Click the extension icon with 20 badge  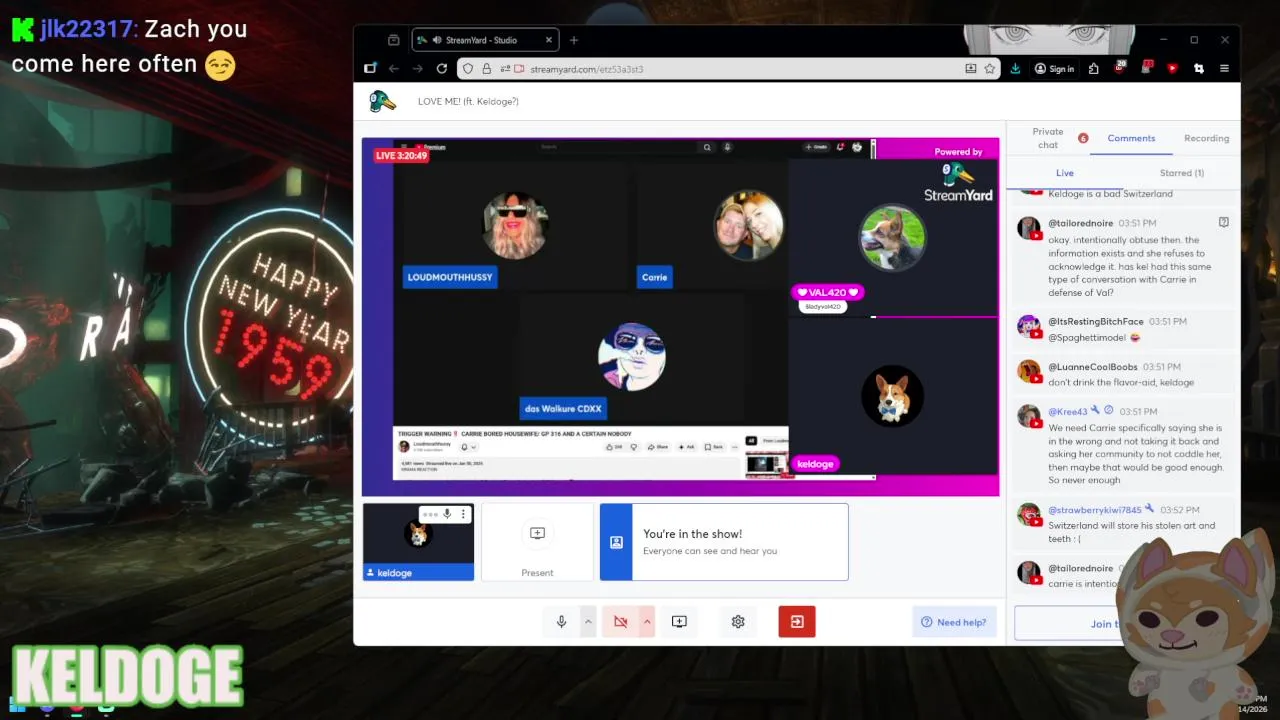point(1120,68)
